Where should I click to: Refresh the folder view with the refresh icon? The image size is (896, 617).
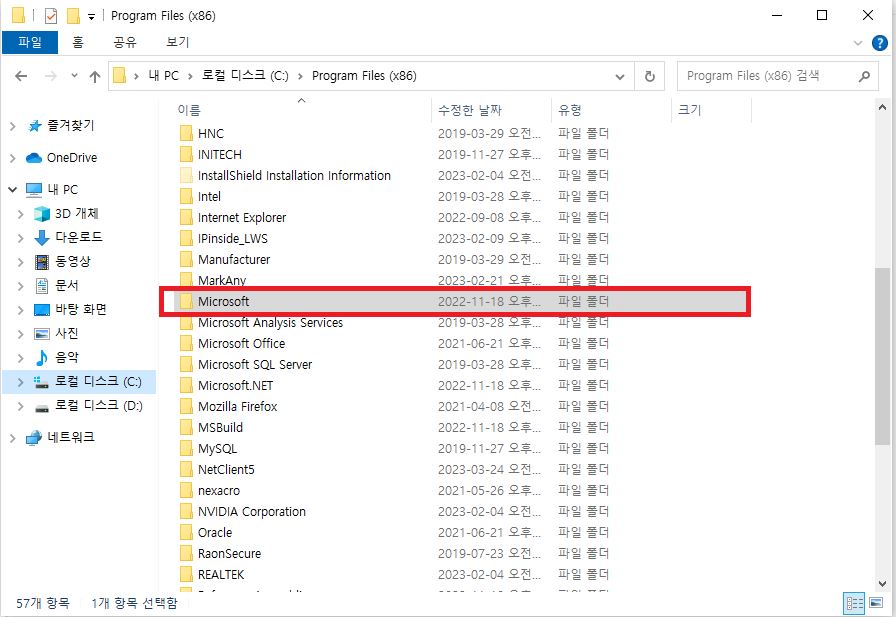point(652,75)
